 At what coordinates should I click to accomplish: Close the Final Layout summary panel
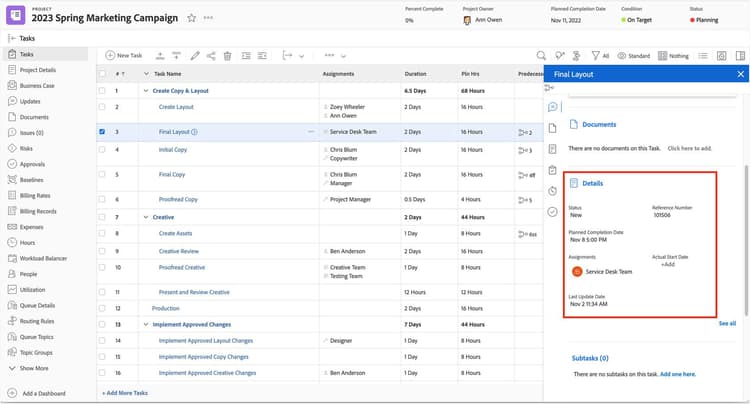click(740, 74)
